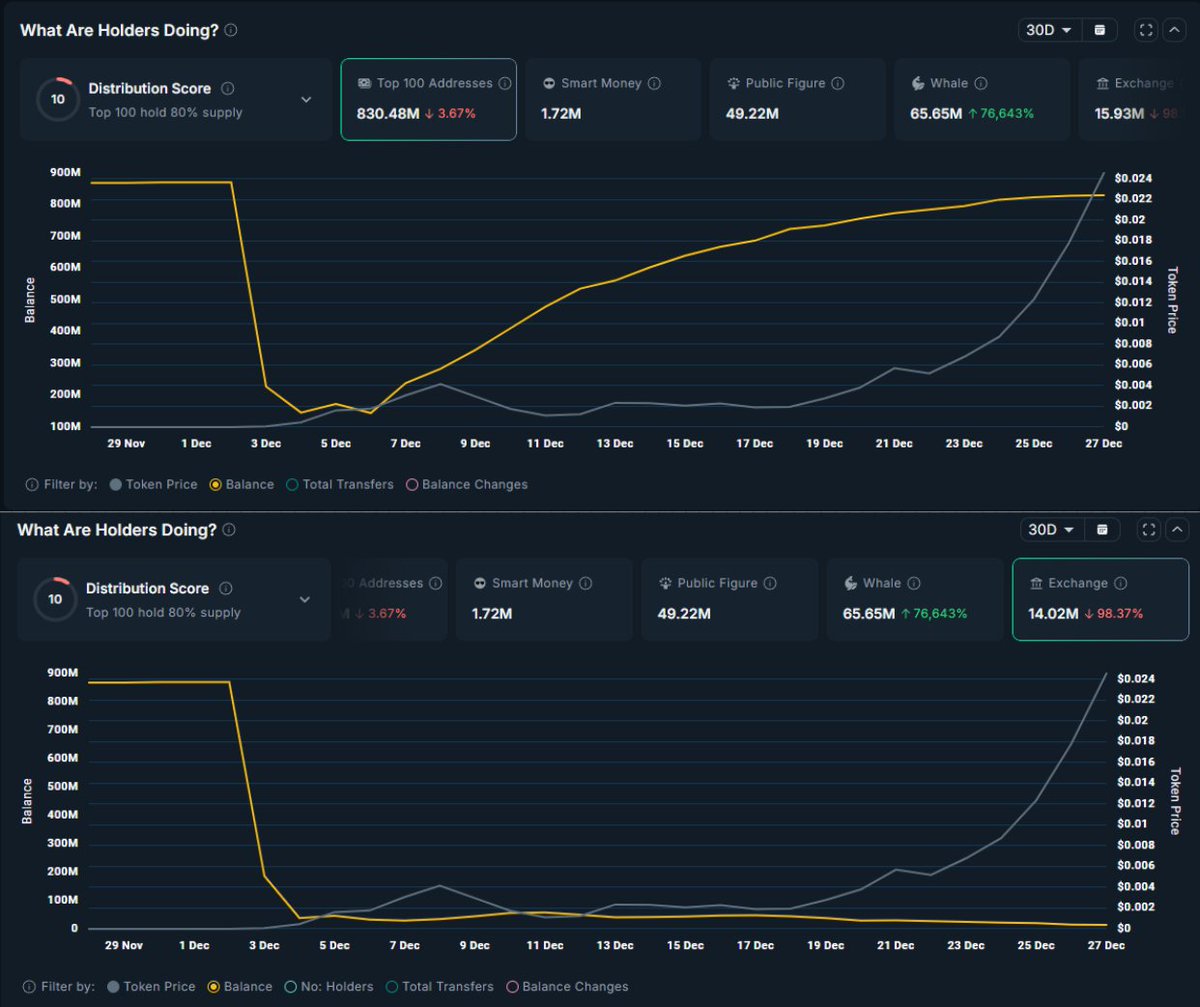Click yellow Balance legend dot in upper chart
This screenshot has width=1200, height=1007.
point(215,484)
